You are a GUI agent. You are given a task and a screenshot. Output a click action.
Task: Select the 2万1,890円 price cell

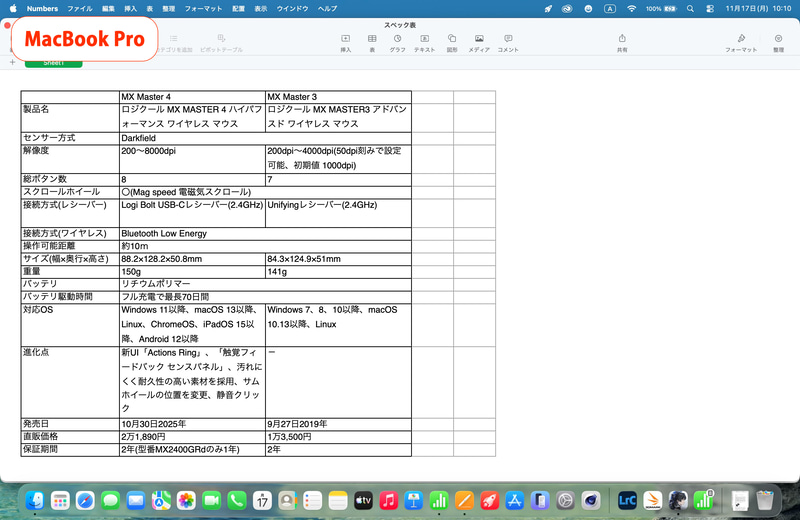[192, 437]
